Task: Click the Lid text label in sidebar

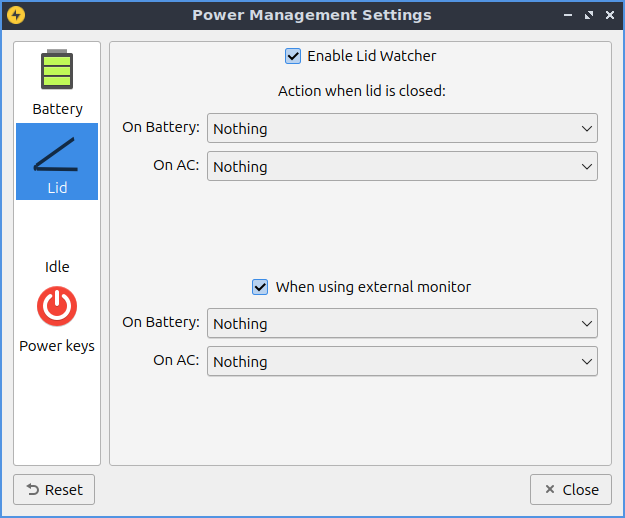Action: point(57,187)
